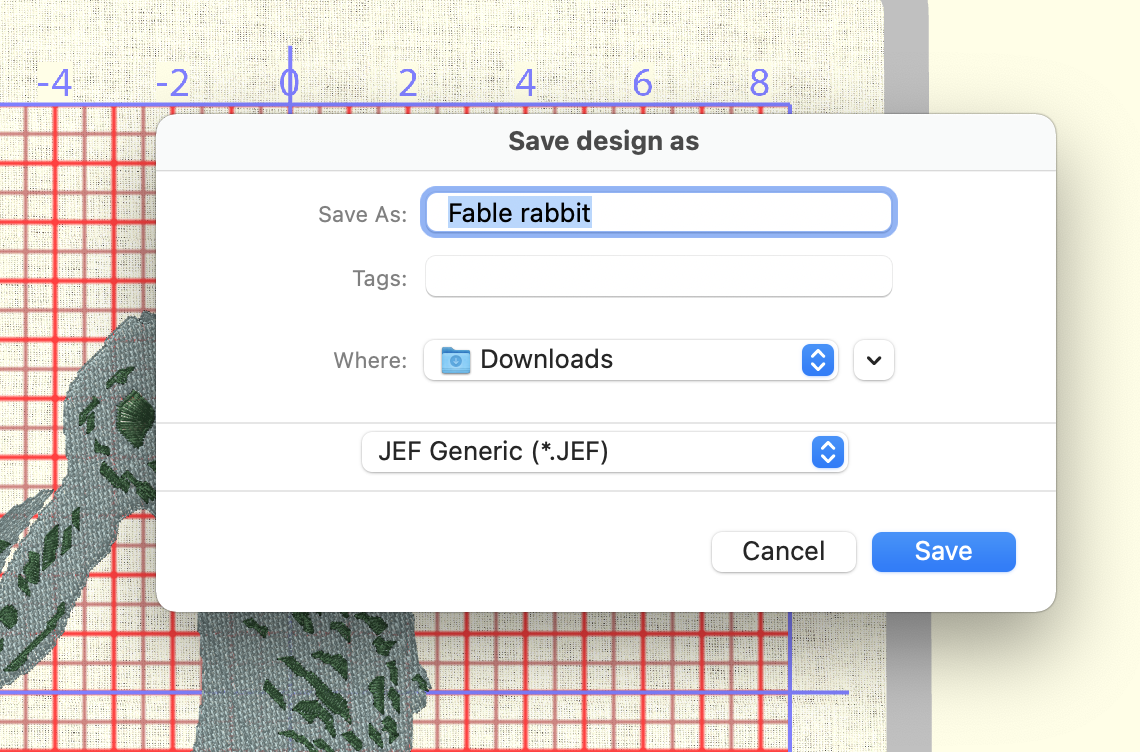Viewport: 1140px width, 752px height.
Task: Click the blue arrows on format selector
Action: (x=827, y=452)
